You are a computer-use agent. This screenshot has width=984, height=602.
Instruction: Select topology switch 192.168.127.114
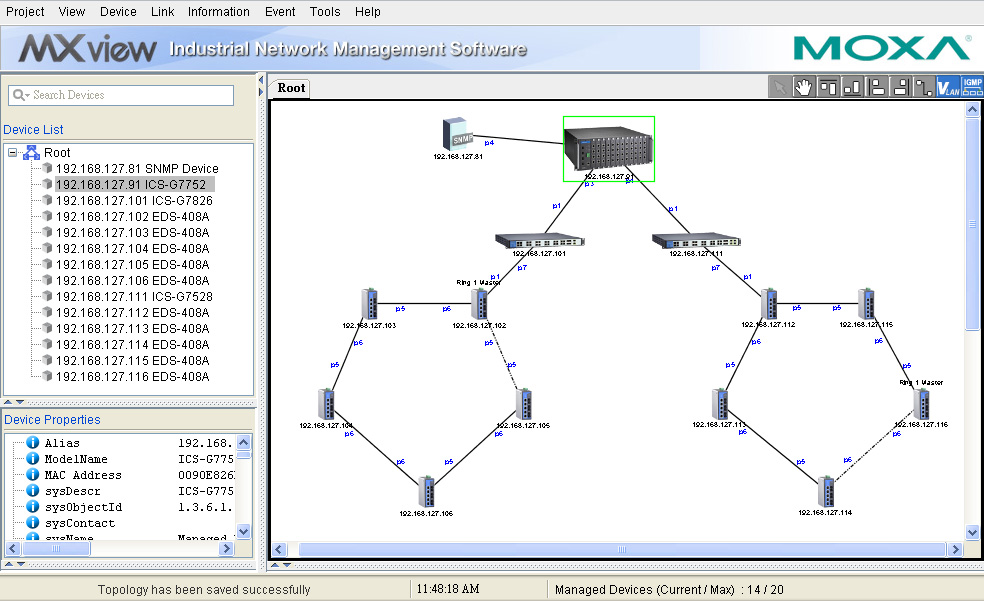[x=826, y=492]
